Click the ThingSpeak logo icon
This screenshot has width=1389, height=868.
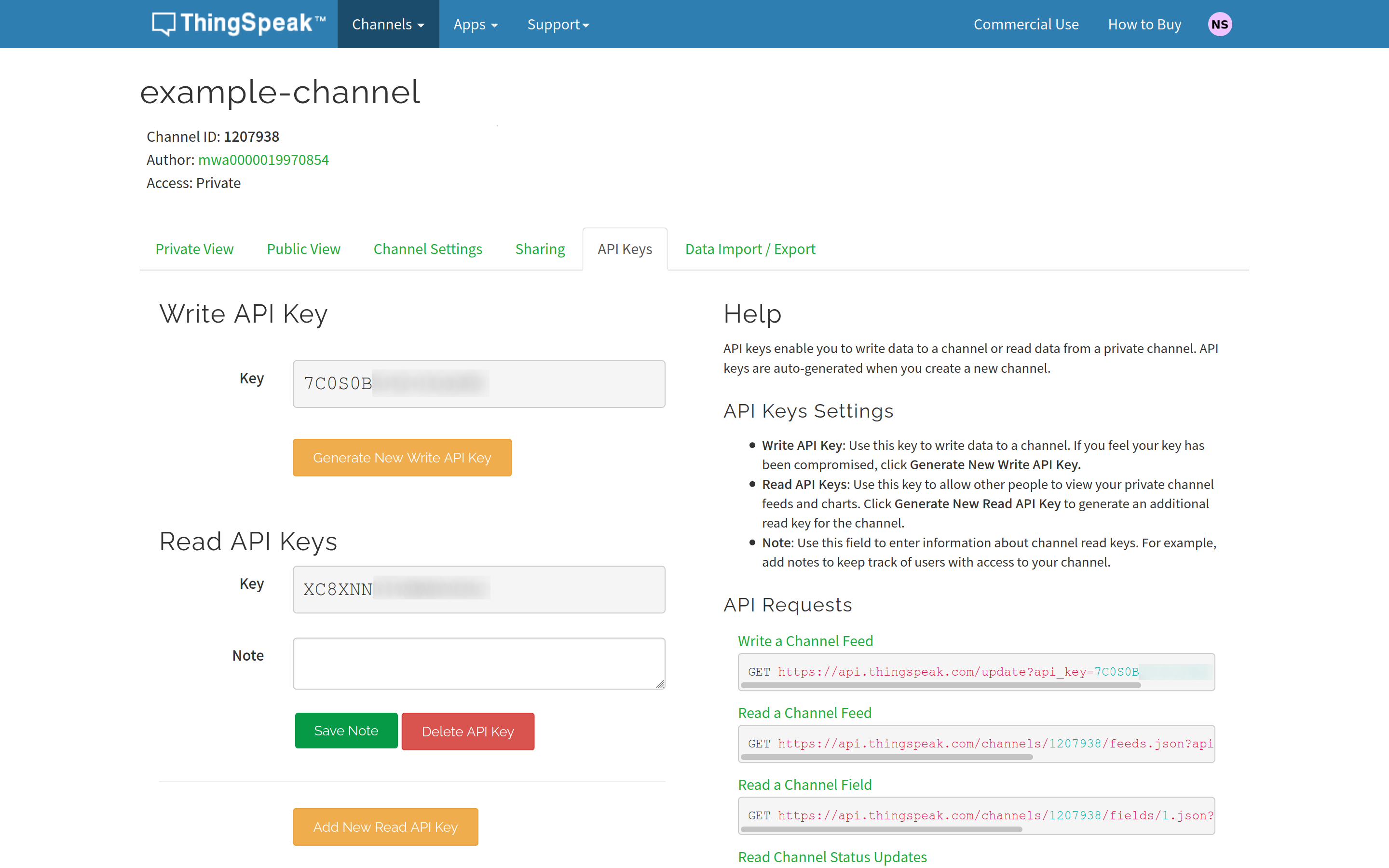[x=163, y=24]
